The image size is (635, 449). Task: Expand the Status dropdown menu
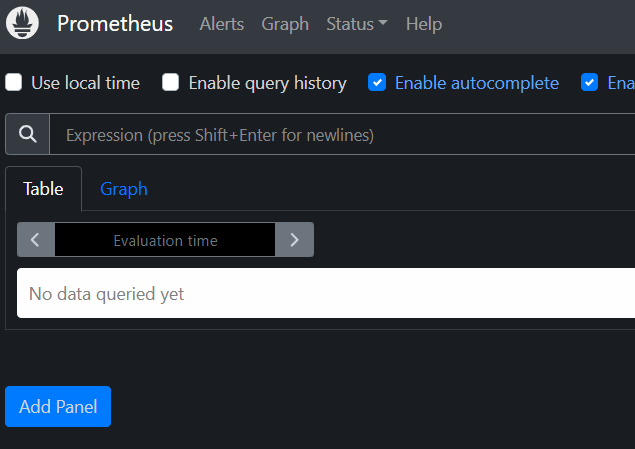click(x=357, y=24)
